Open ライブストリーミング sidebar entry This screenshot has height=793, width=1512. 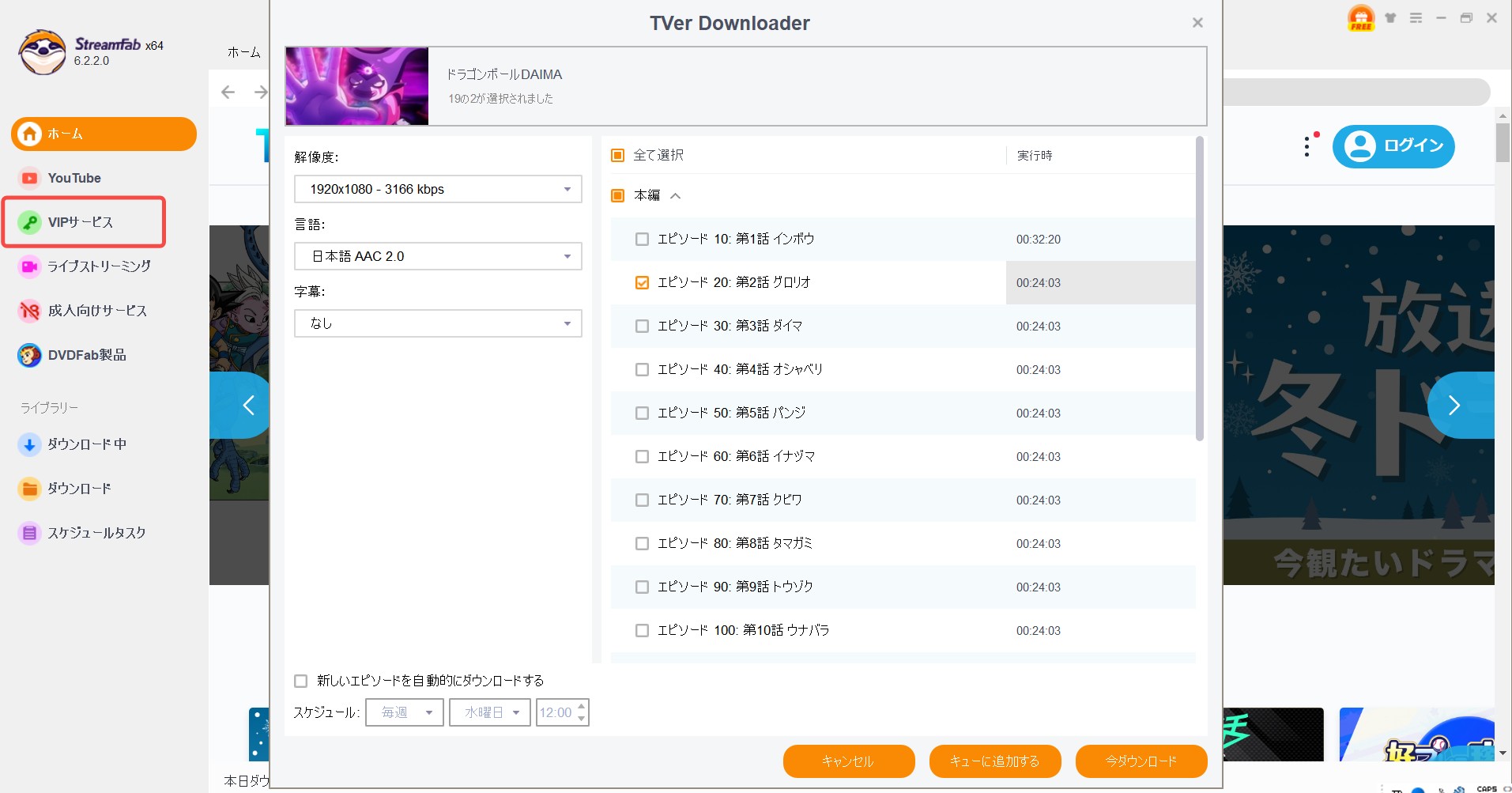click(99, 266)
